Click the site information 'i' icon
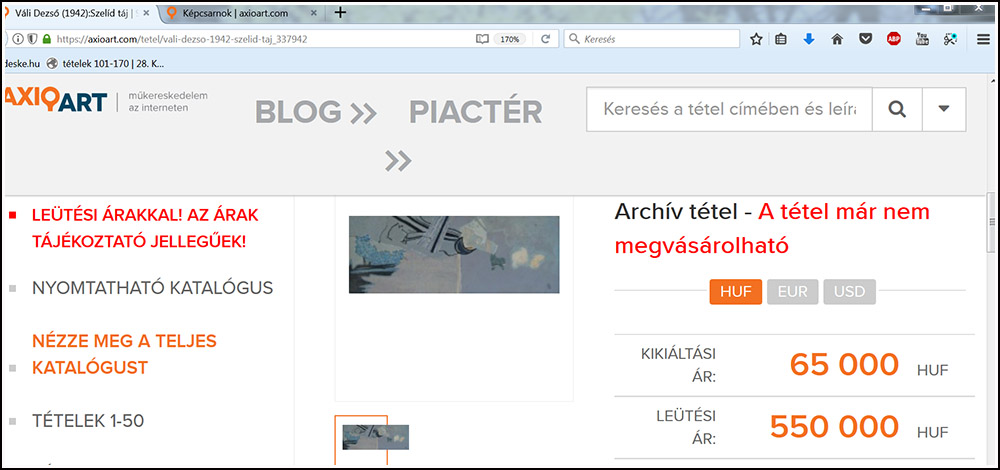 [18, 39]
